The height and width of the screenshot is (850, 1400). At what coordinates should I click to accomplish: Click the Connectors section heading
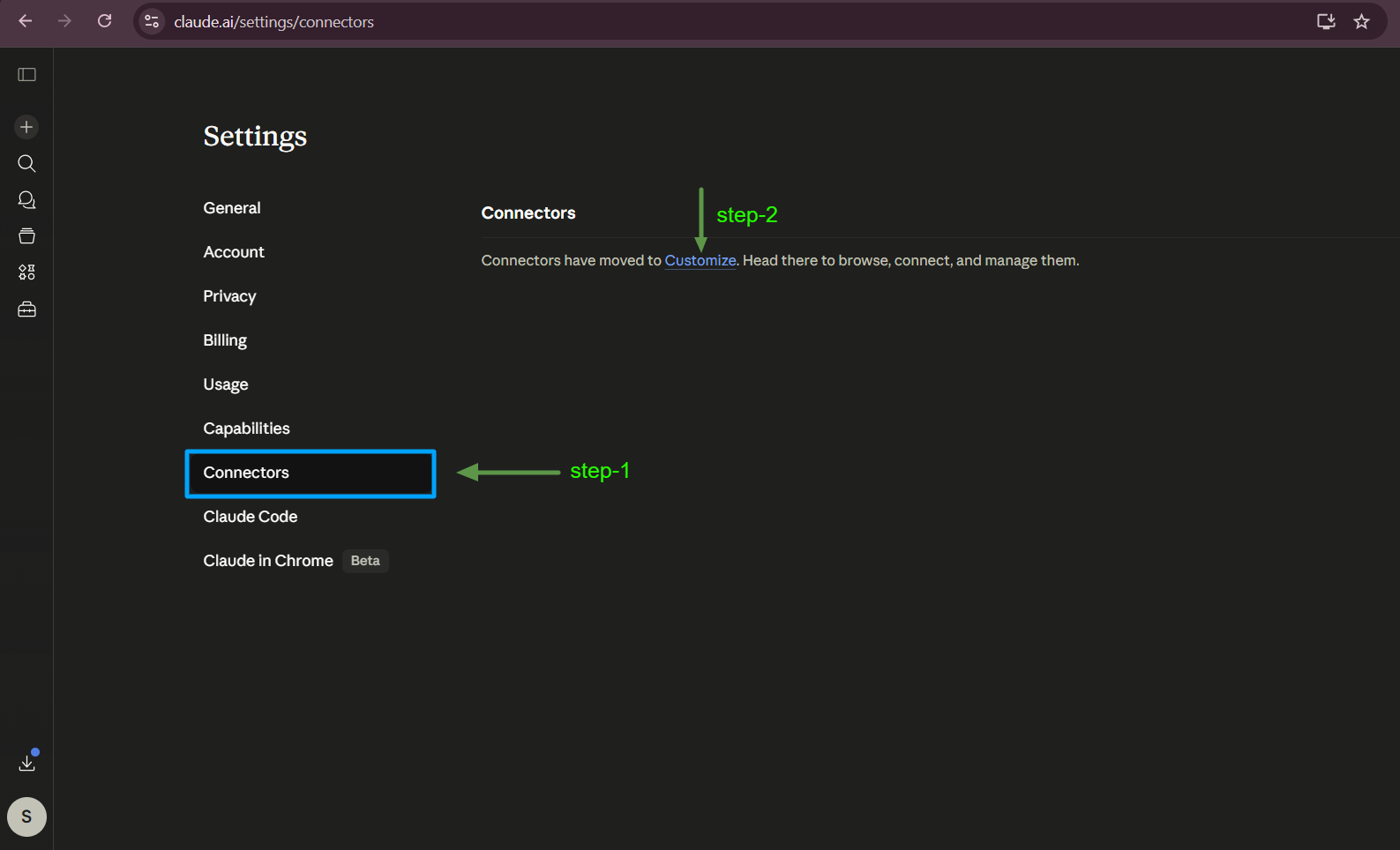[528, 213]
